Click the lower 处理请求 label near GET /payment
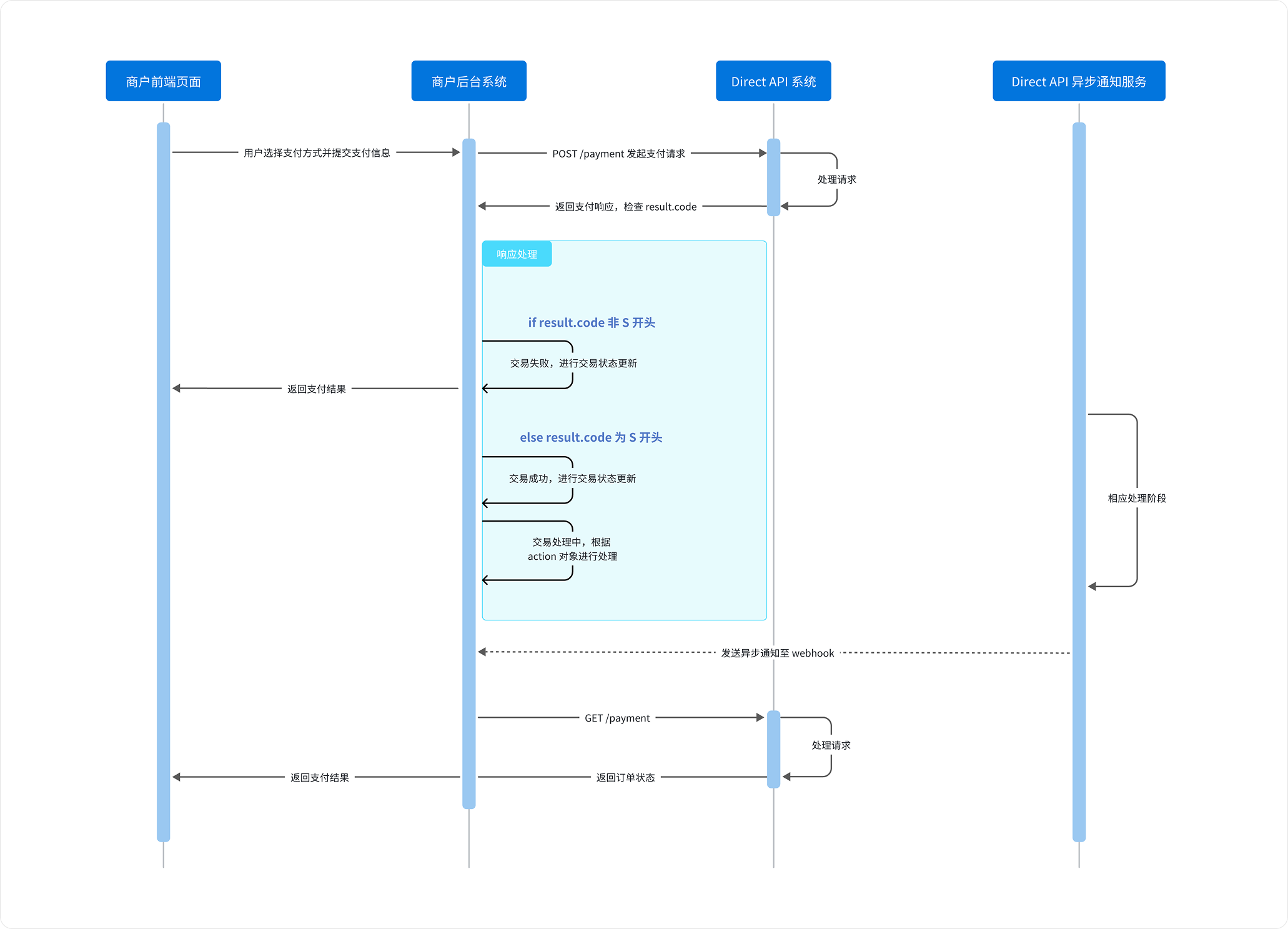This screenshot has width=1288, height=929. (831, 745)
